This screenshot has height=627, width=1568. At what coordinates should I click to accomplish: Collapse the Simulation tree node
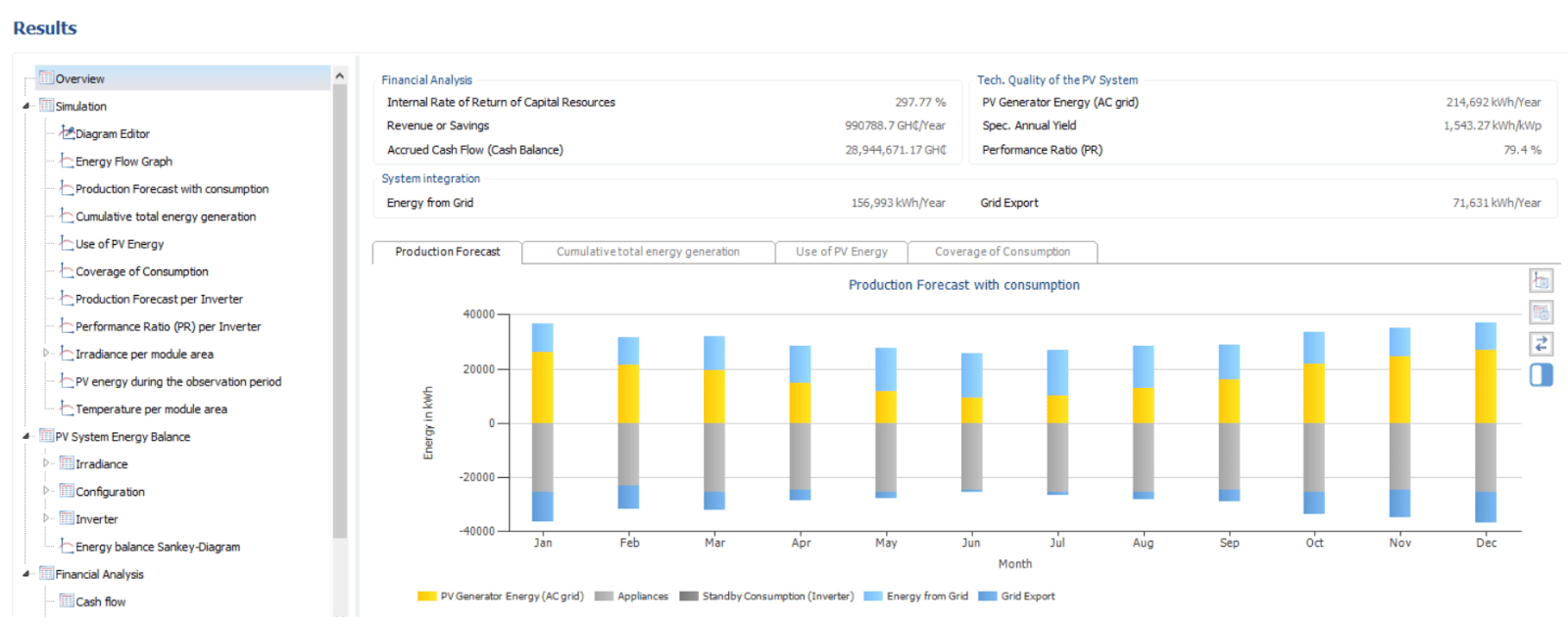(x=26, y=106)
